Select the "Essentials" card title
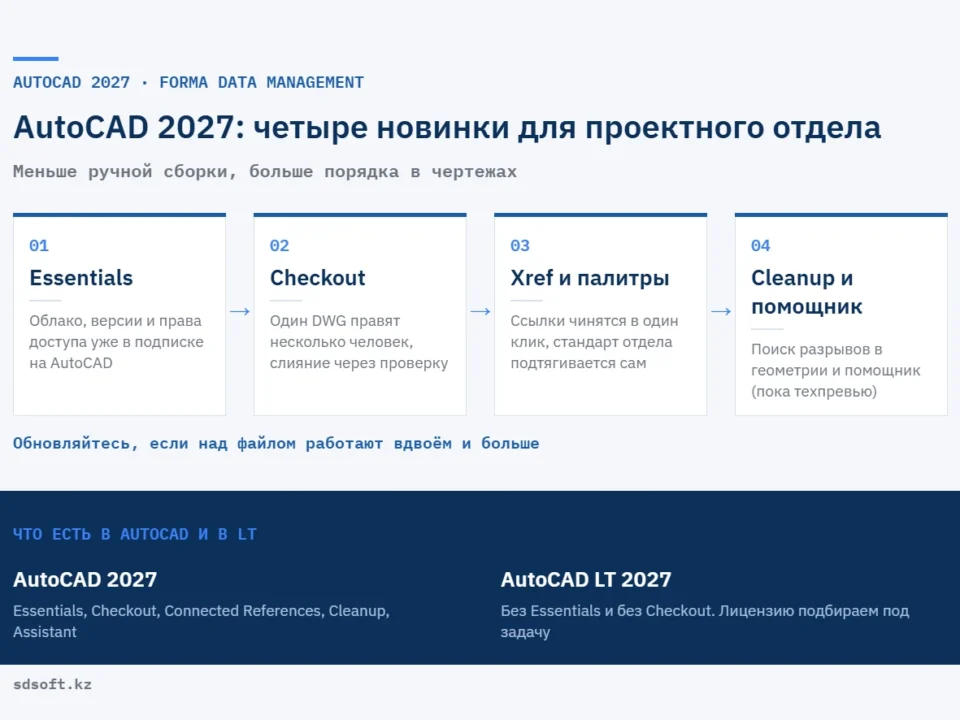This screenshot has height=720, width=960. 81,278
